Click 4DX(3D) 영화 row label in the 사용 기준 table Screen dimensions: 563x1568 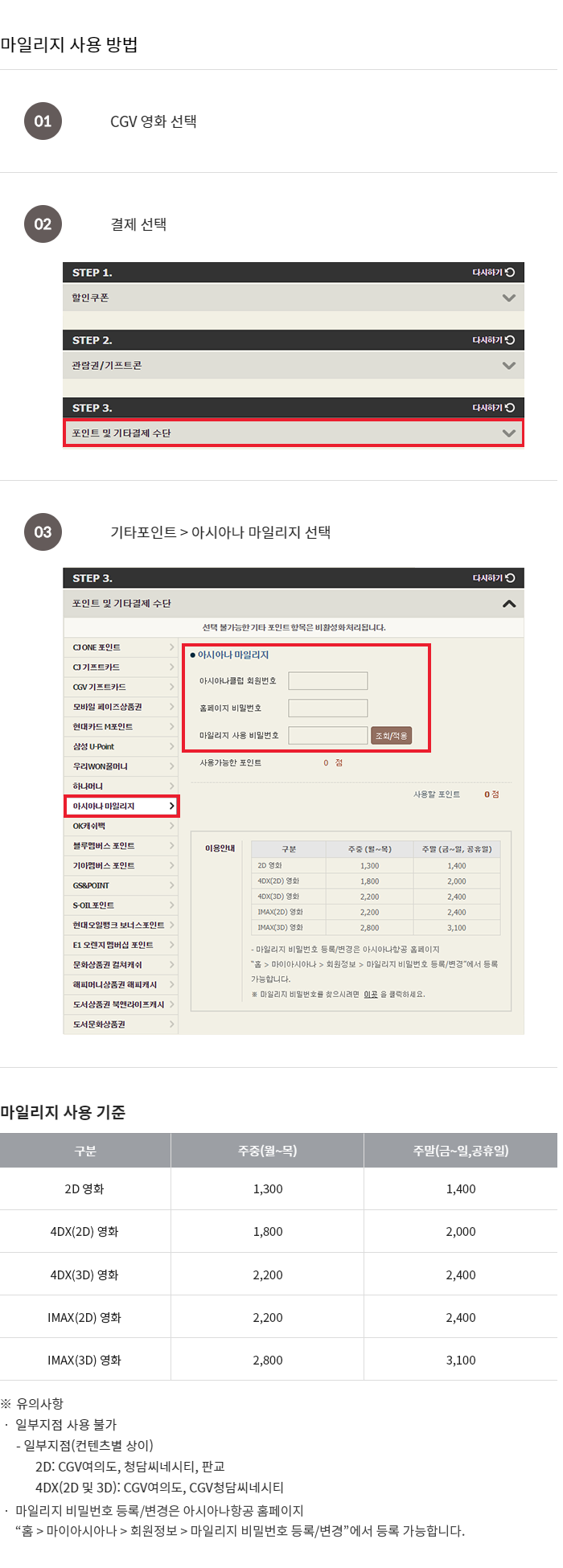click(x=84, y=1275)
